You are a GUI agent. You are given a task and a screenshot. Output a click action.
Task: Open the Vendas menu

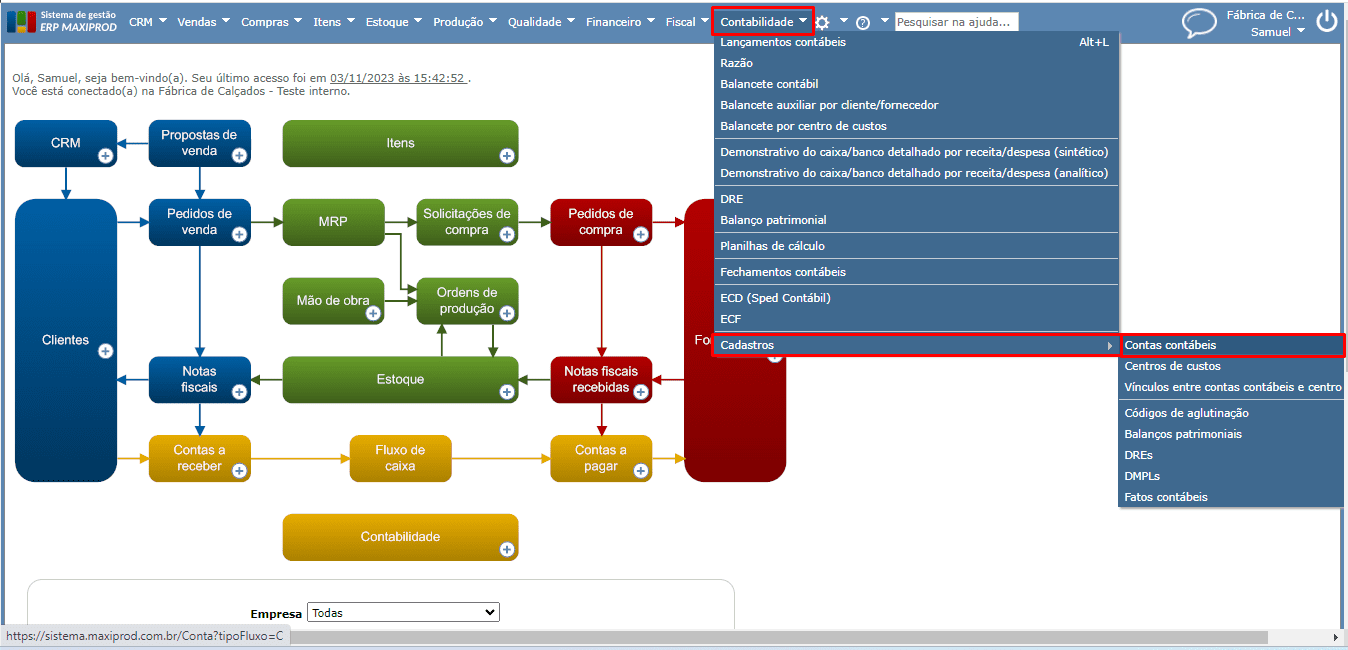pos(203,21)
